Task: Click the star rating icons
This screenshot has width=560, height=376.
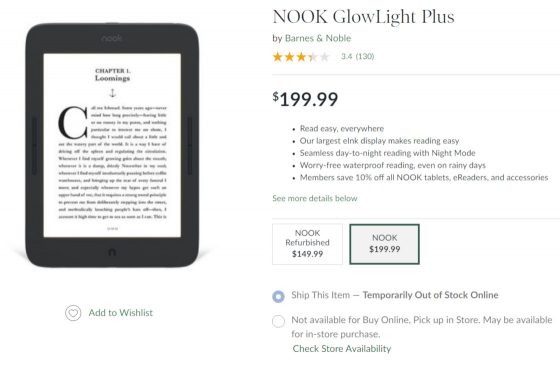Action: [301, 57]
